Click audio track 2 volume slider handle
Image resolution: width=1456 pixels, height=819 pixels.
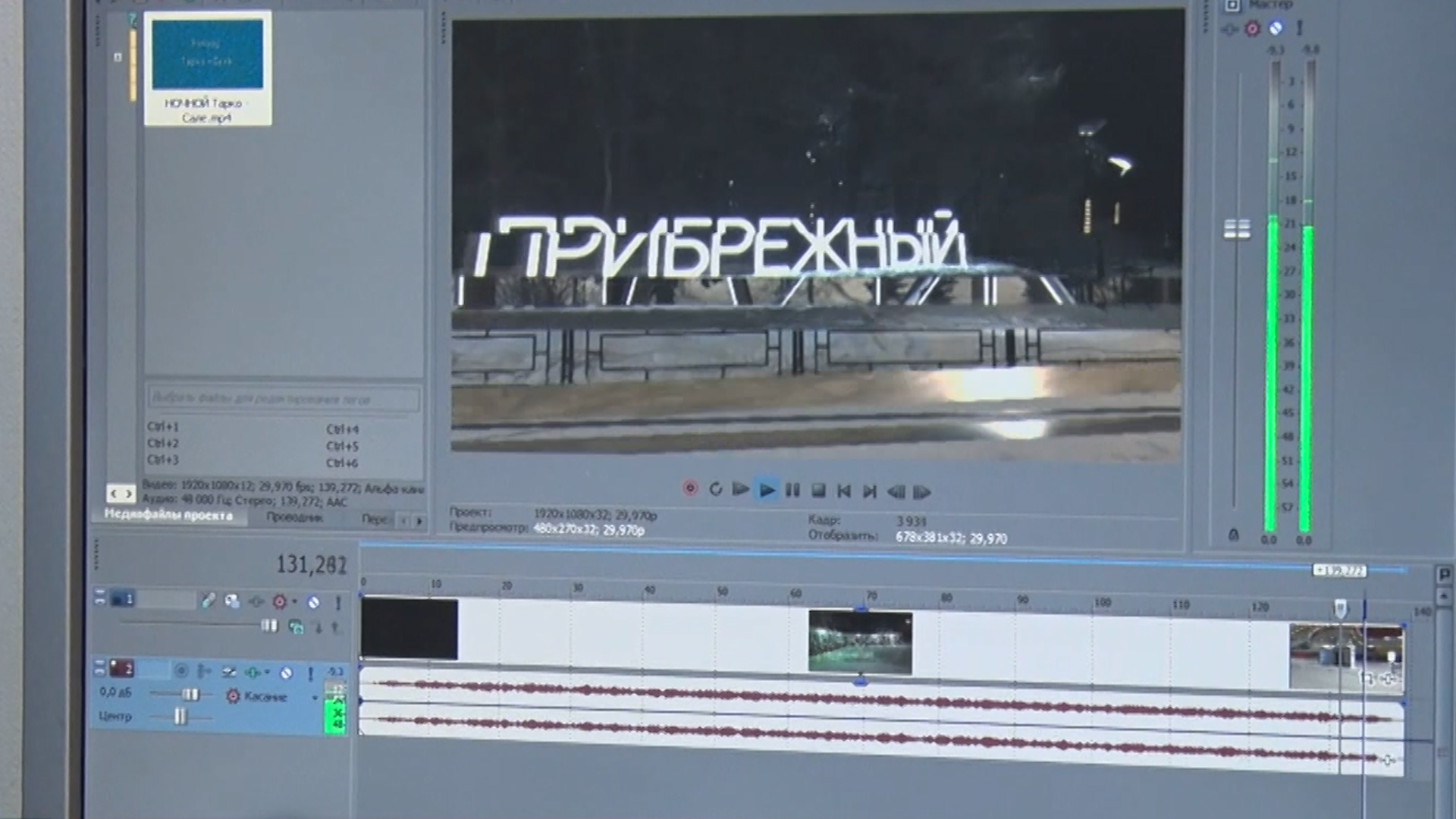(190, 694)
